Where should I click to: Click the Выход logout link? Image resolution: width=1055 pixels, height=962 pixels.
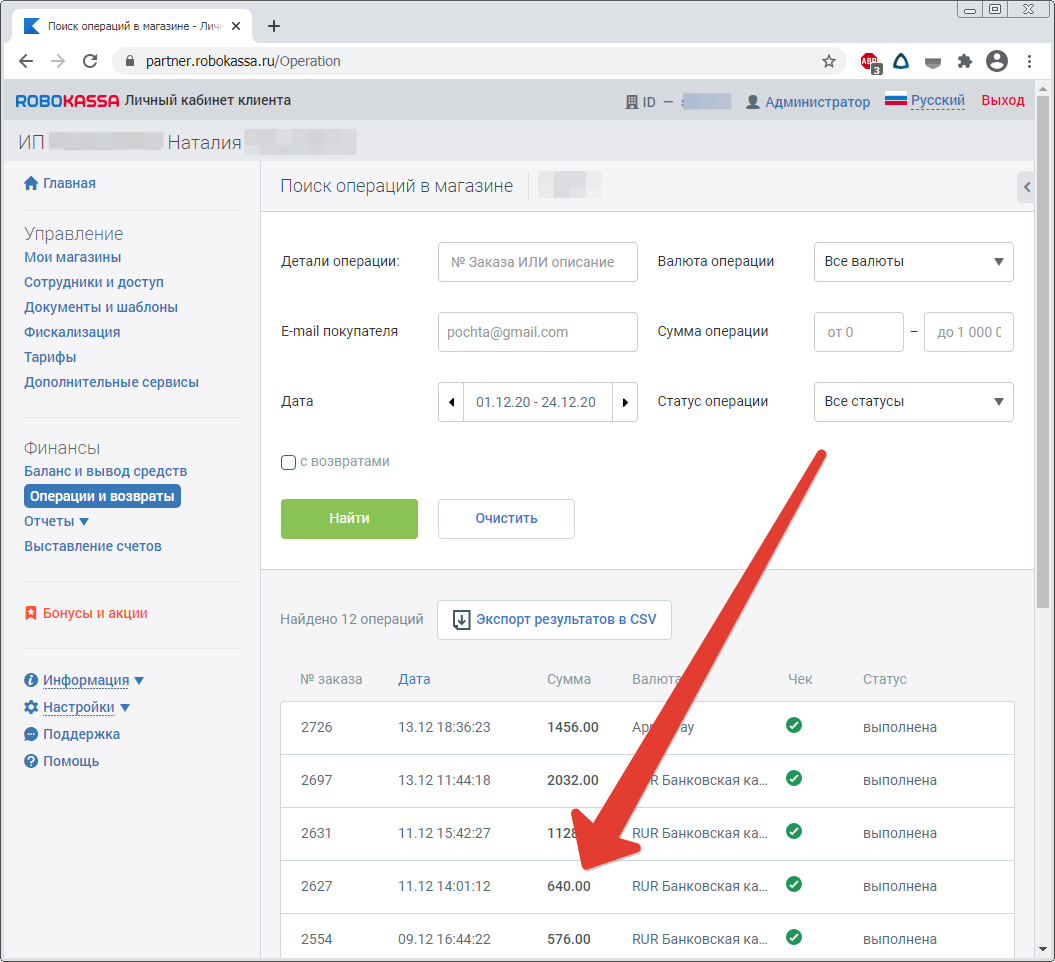pos(1002,101)
